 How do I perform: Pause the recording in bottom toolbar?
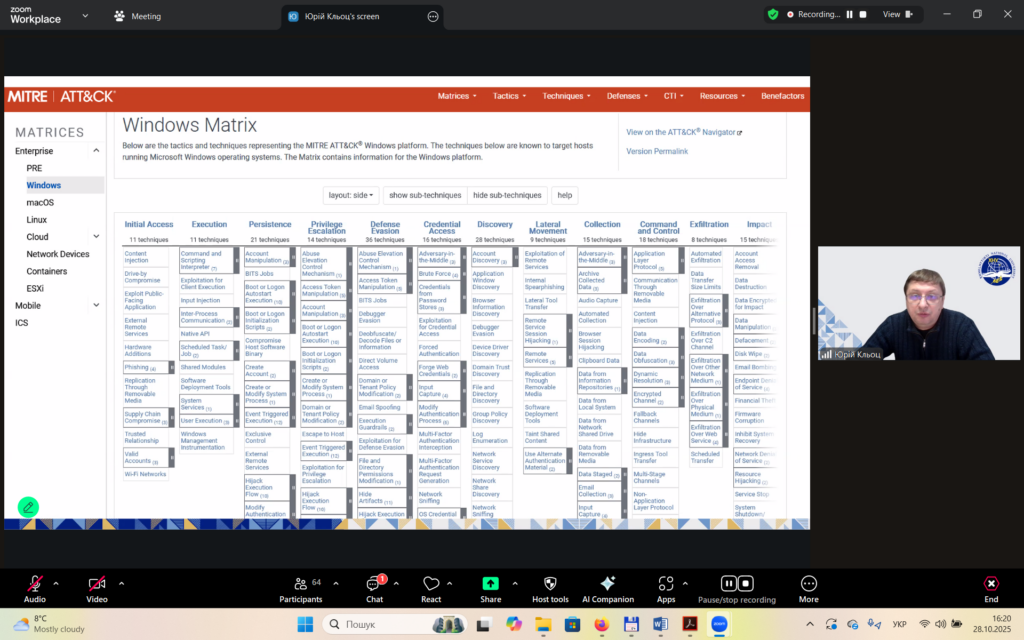pos(728,584)
